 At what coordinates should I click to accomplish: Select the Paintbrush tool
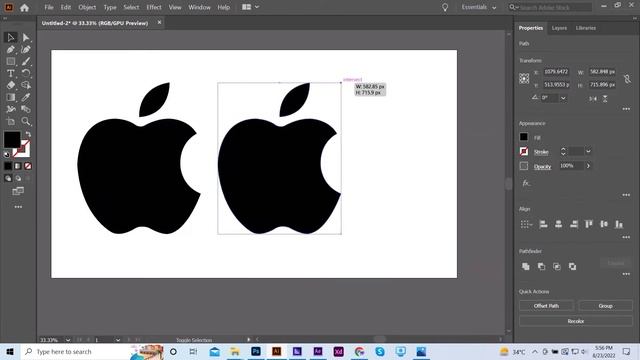point(26,62)
